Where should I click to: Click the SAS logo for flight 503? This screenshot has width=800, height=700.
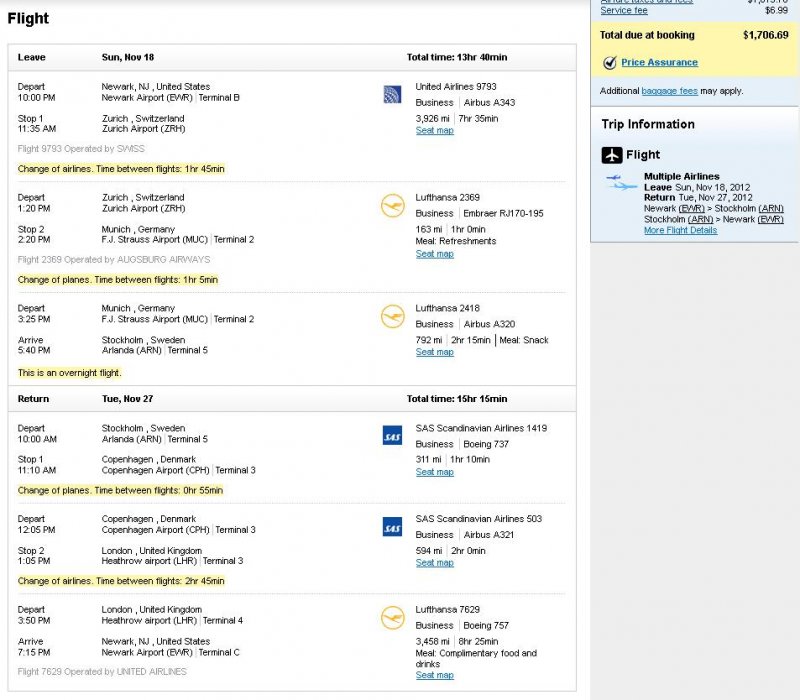click(392, 527)
